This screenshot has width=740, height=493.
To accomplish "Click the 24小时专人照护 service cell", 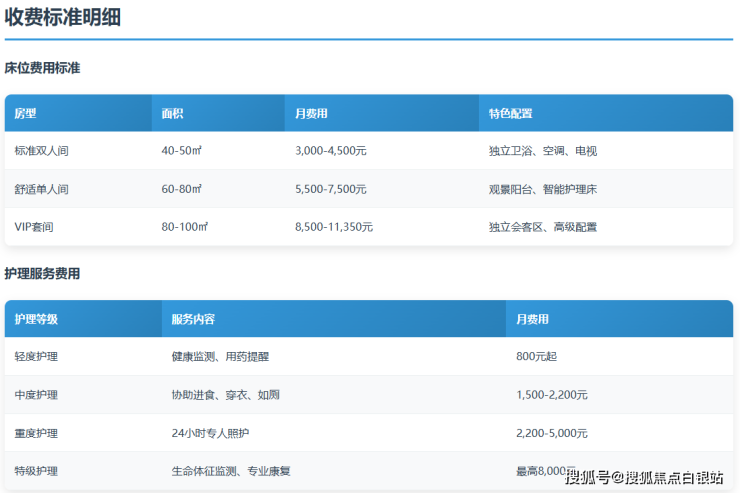I will click(x=210, y=433).
